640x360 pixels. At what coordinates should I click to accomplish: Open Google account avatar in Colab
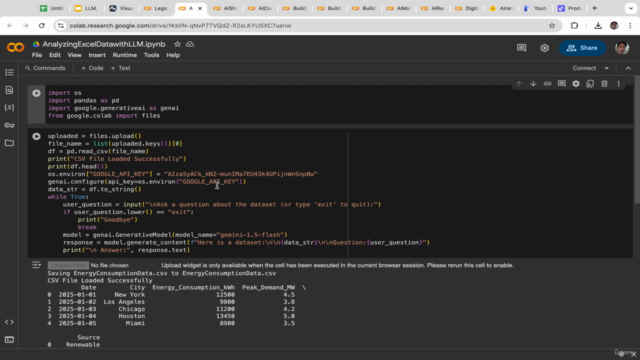coord(622,48)
